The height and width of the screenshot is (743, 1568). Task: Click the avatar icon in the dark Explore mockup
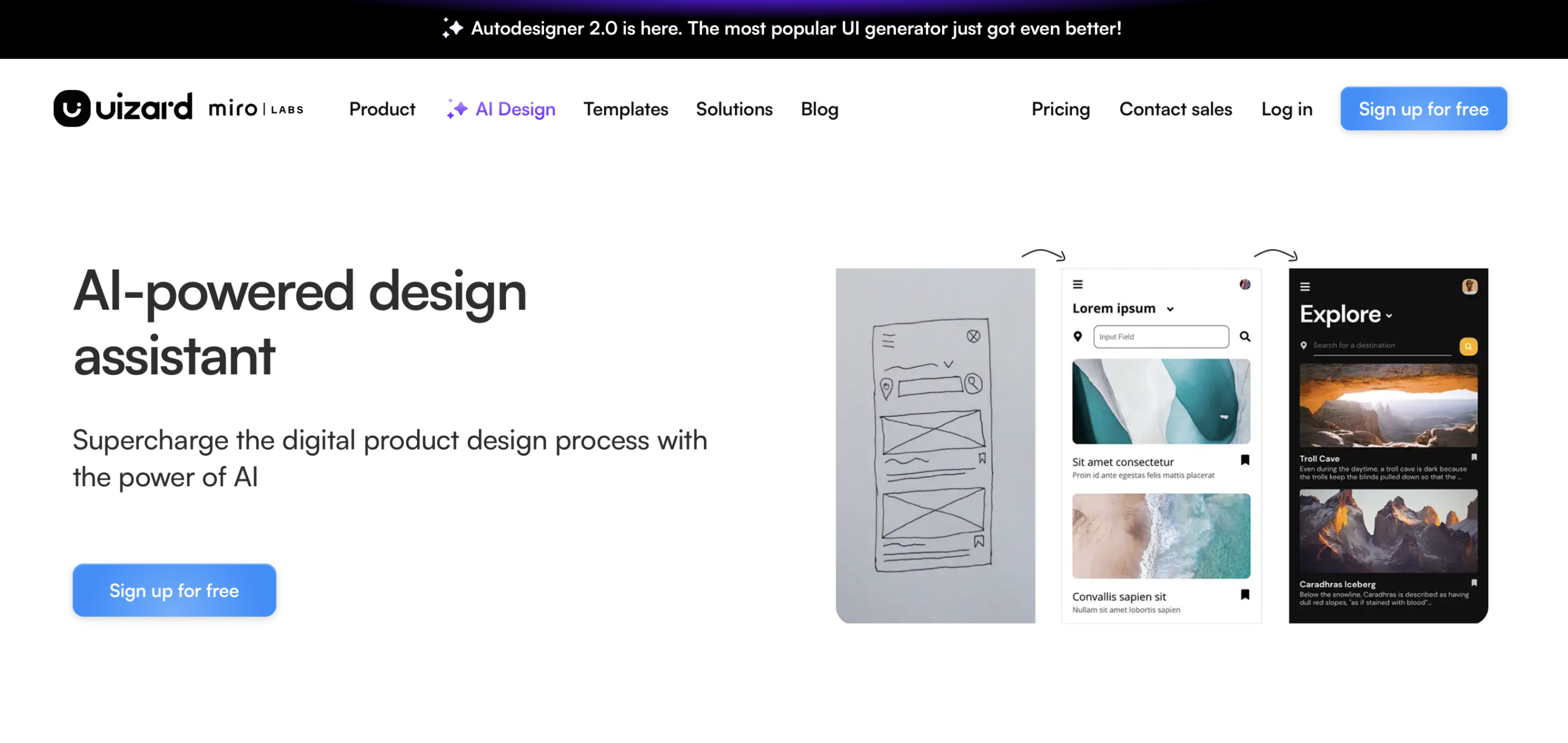pos(1469,287)
